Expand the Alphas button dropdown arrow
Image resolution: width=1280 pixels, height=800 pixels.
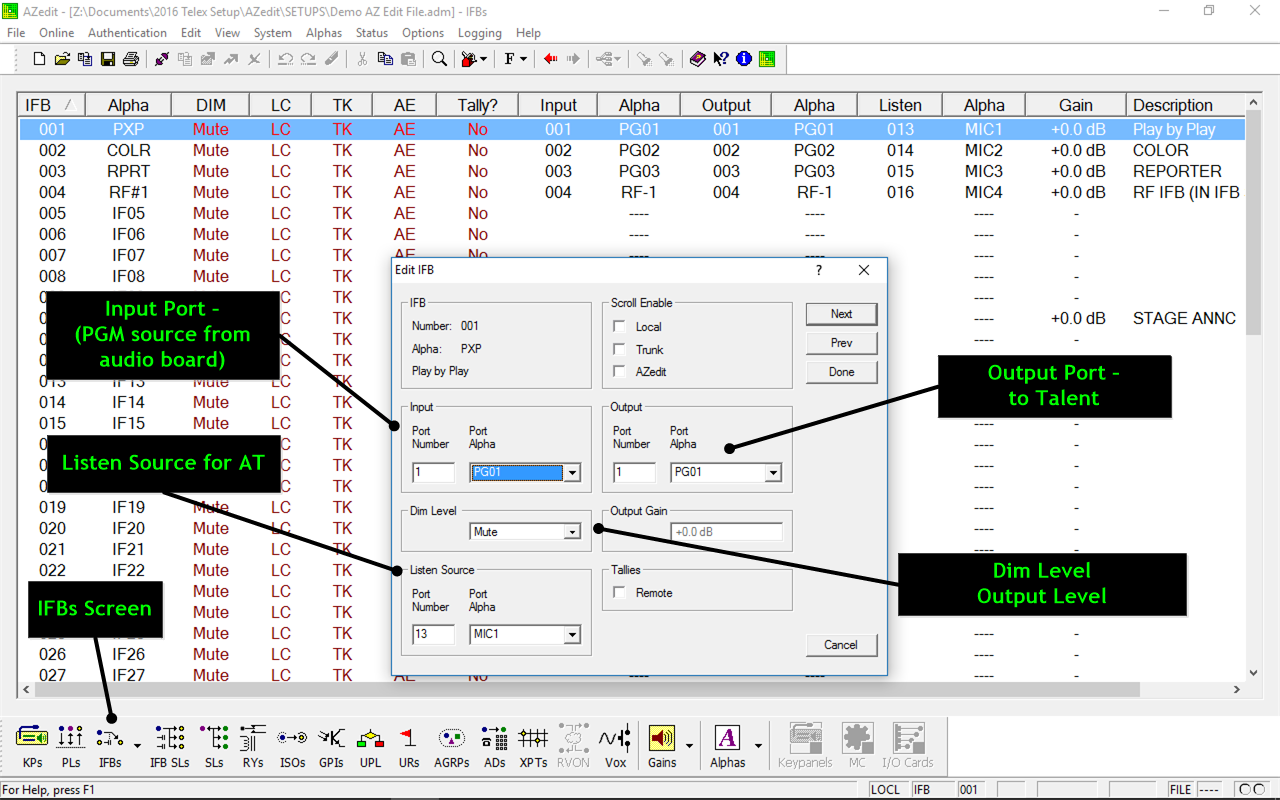click(x=758, y=746)
